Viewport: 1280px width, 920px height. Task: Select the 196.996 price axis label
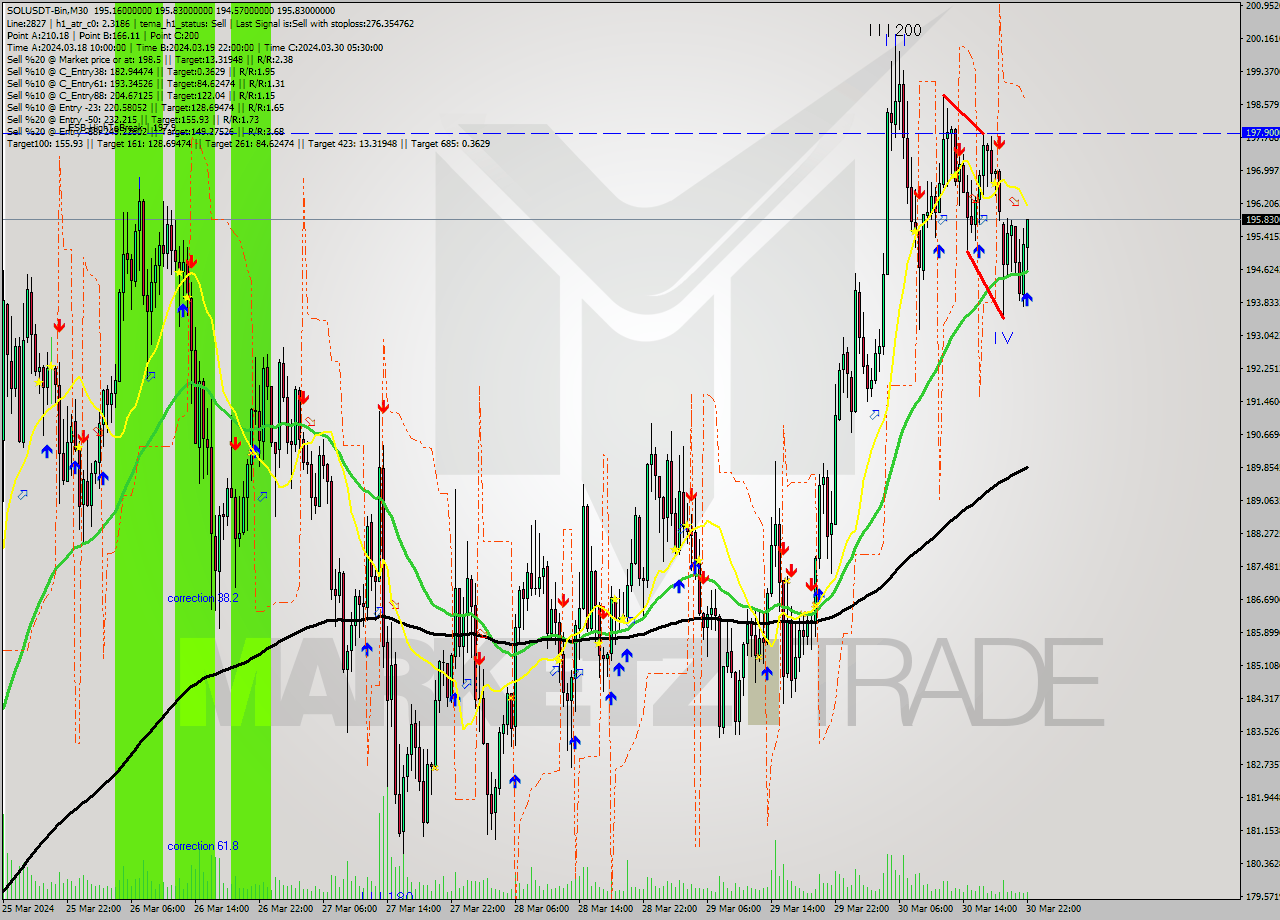coord(1262,170)
